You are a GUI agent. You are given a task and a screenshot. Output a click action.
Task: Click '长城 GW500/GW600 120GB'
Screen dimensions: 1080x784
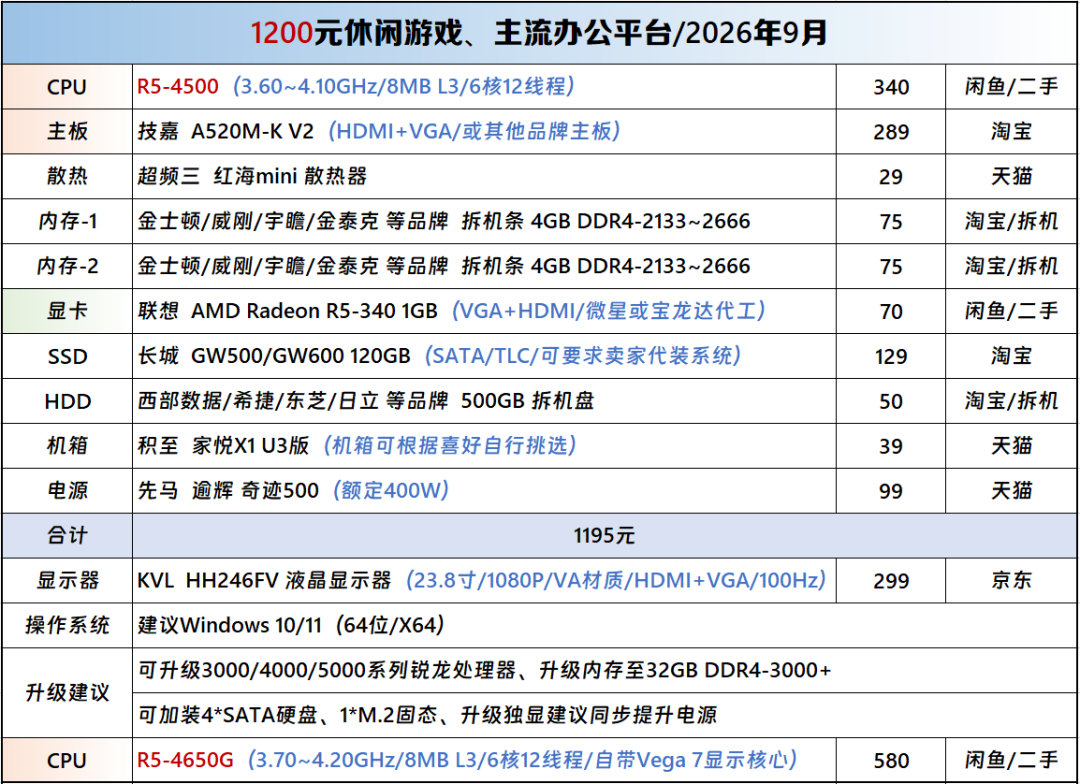273,356
